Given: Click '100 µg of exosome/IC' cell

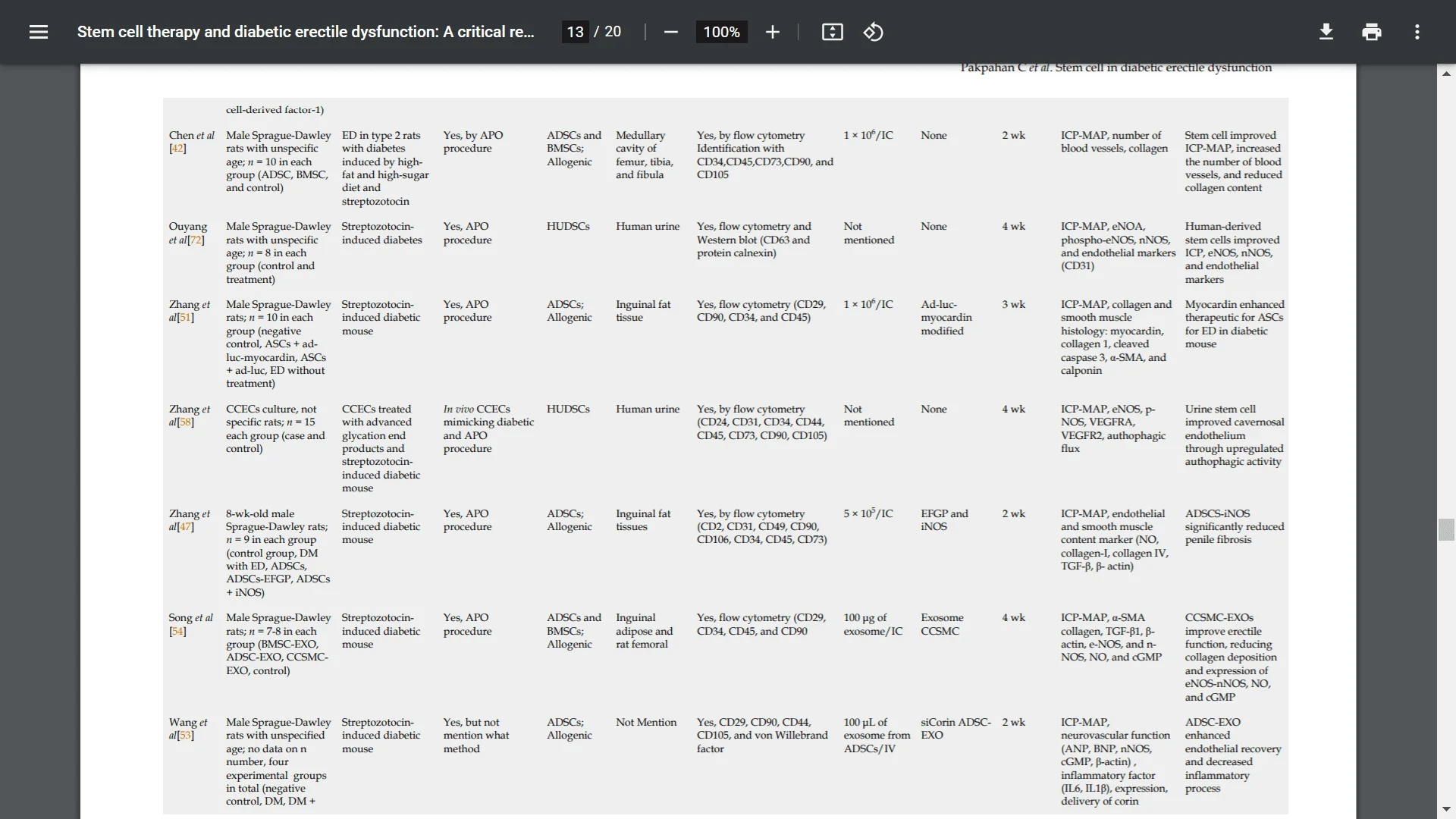Looking at the screenshot, I should [873, 624].
